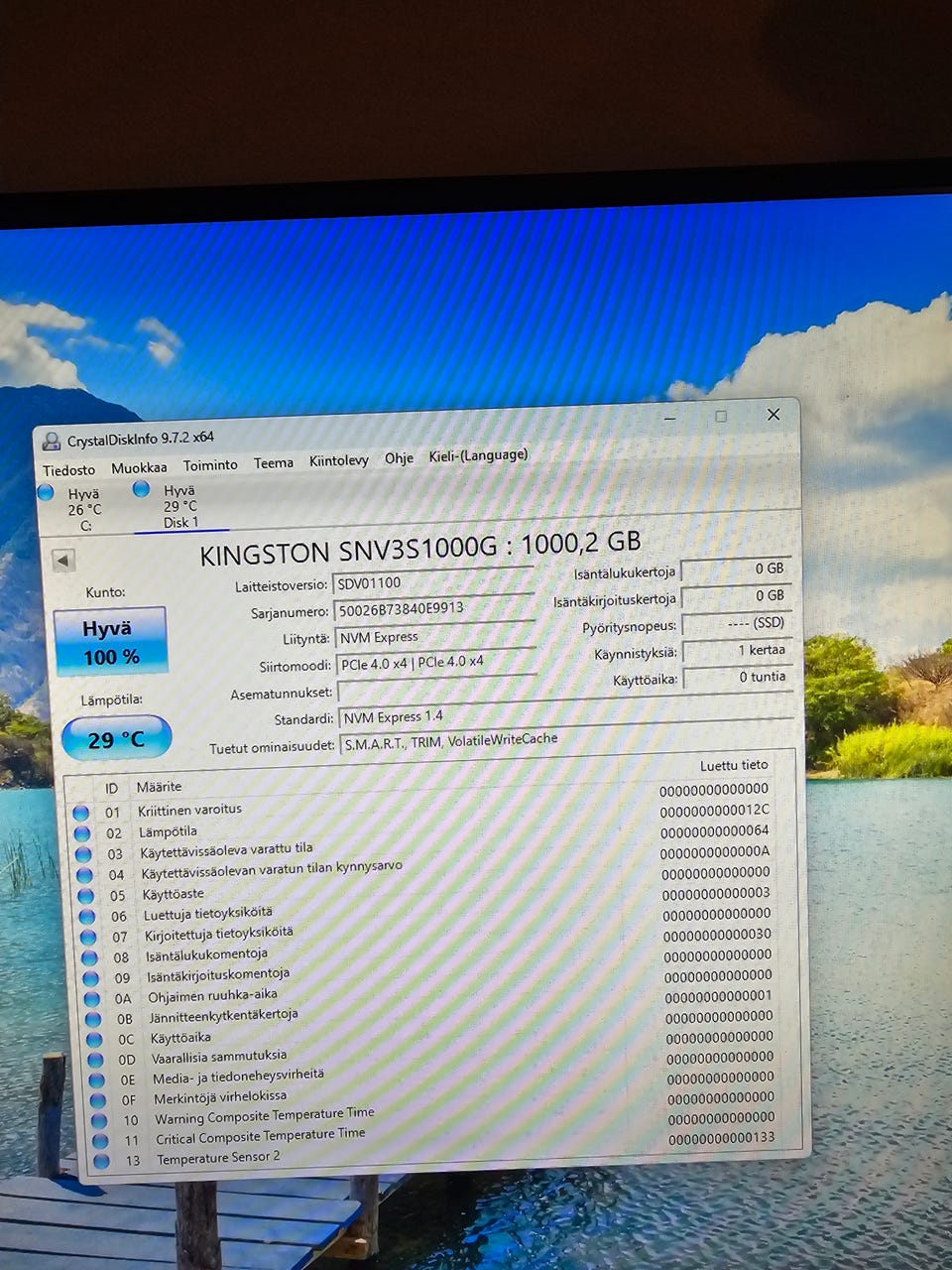Click raw value 00000000000064

click(x=715, y=830)
